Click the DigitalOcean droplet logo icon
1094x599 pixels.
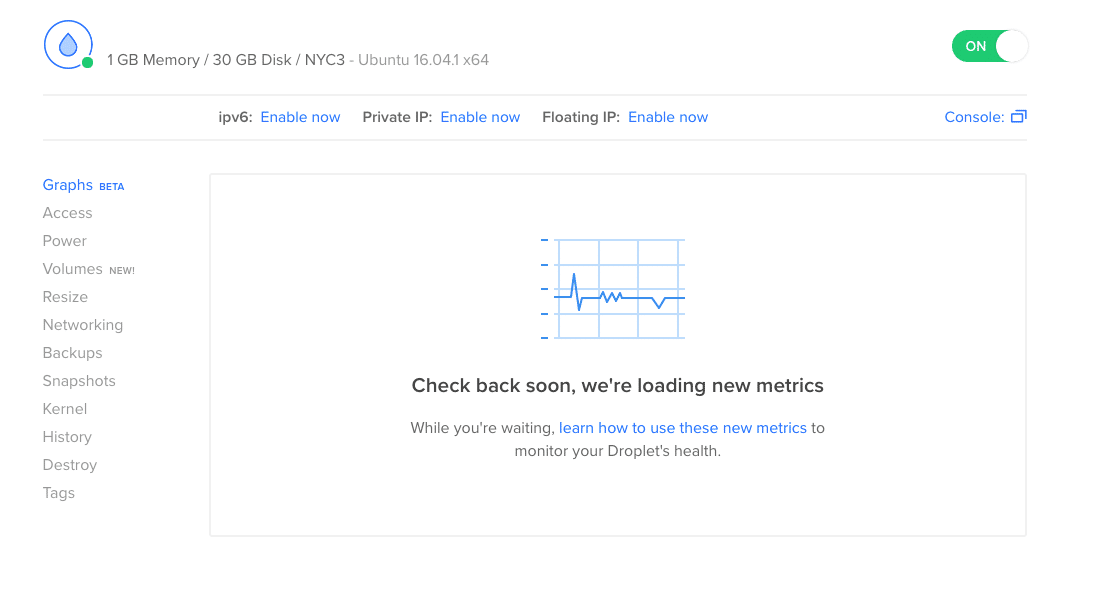tap(68, 44)
